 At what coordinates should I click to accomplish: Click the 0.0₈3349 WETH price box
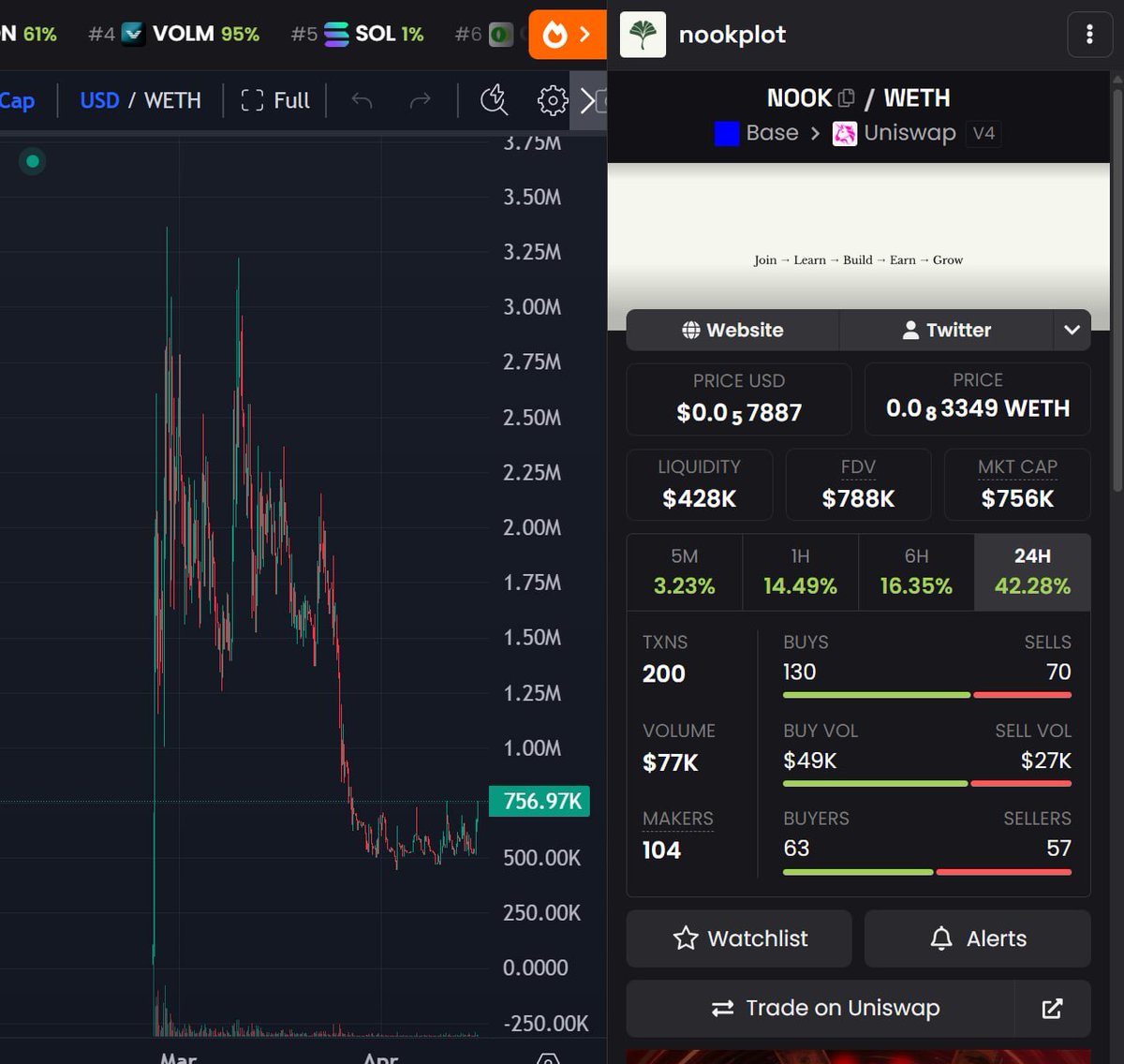pyautogui.click(x=978, y=399)
